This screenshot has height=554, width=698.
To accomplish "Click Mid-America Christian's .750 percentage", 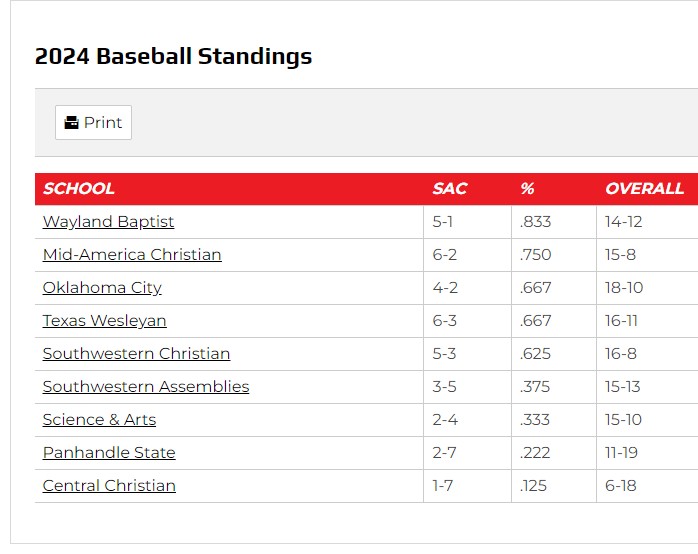I will pyautogui.click(x=536, y=255).
